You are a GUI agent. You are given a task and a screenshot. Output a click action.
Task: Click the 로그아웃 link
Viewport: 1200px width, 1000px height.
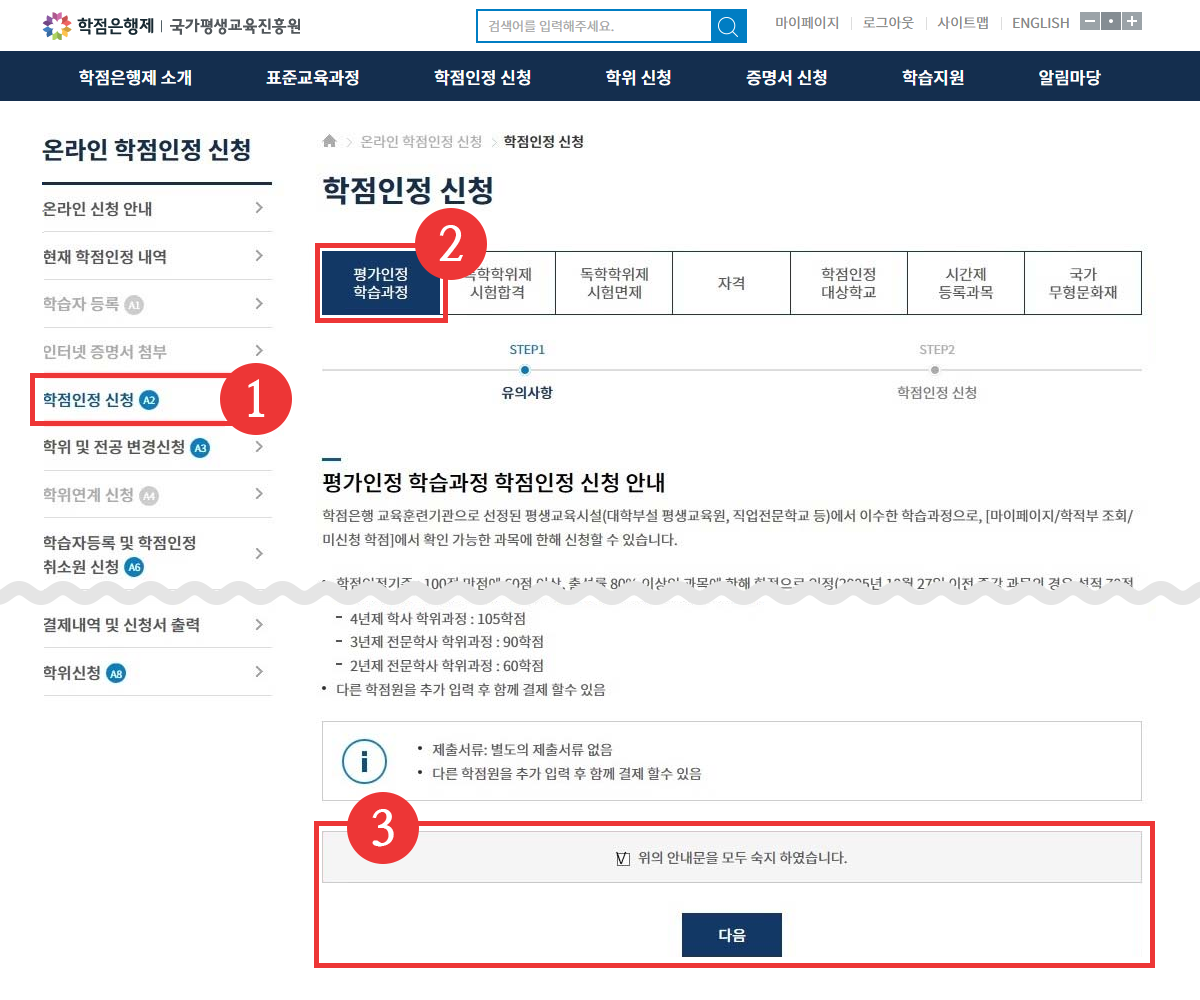tap(888, 23)
